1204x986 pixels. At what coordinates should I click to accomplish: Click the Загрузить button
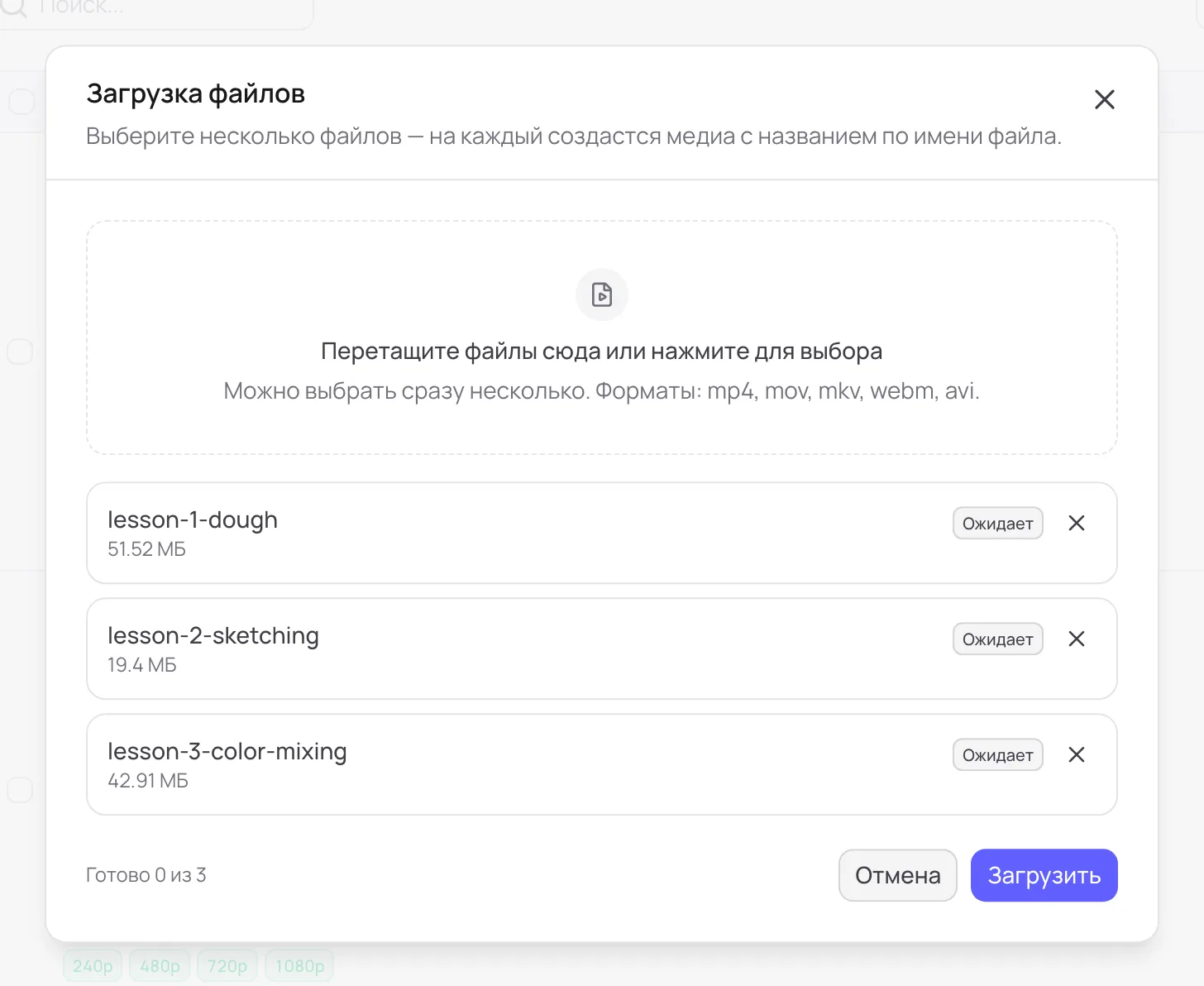click(1044, 875)
